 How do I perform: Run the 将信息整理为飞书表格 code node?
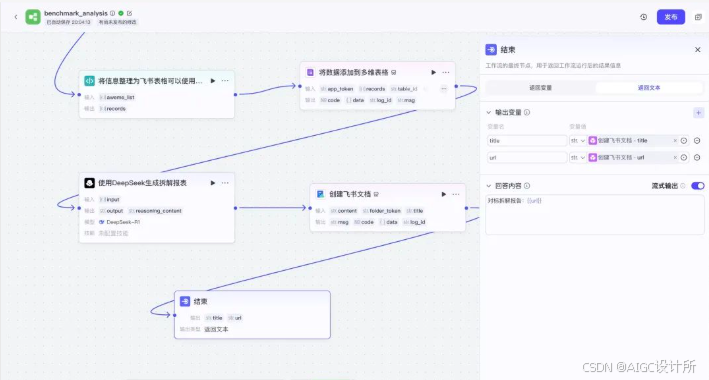point(213,81)
